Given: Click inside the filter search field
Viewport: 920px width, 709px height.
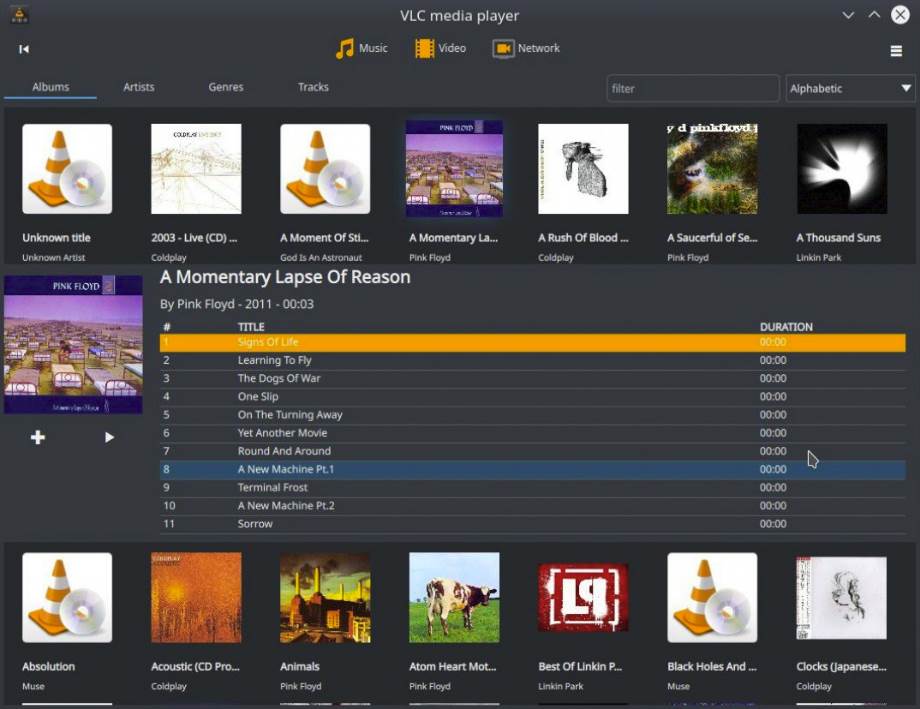Looking at the screenshot, I should (x=692, y=88).
